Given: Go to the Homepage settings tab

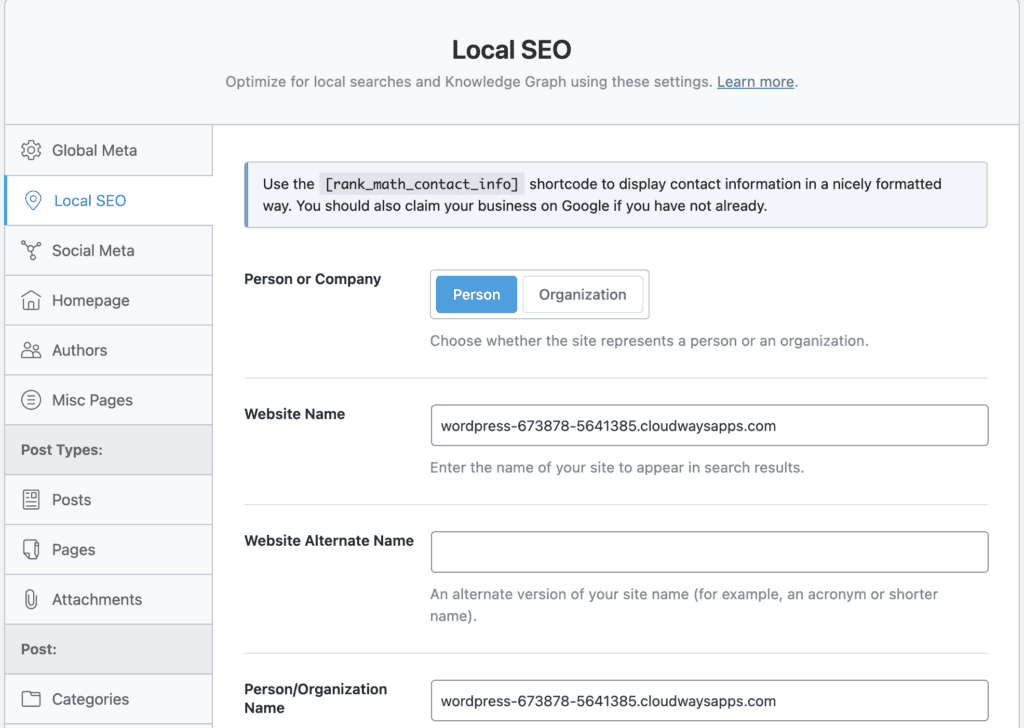Looking at the screenshot, I should tap(108, 300).
